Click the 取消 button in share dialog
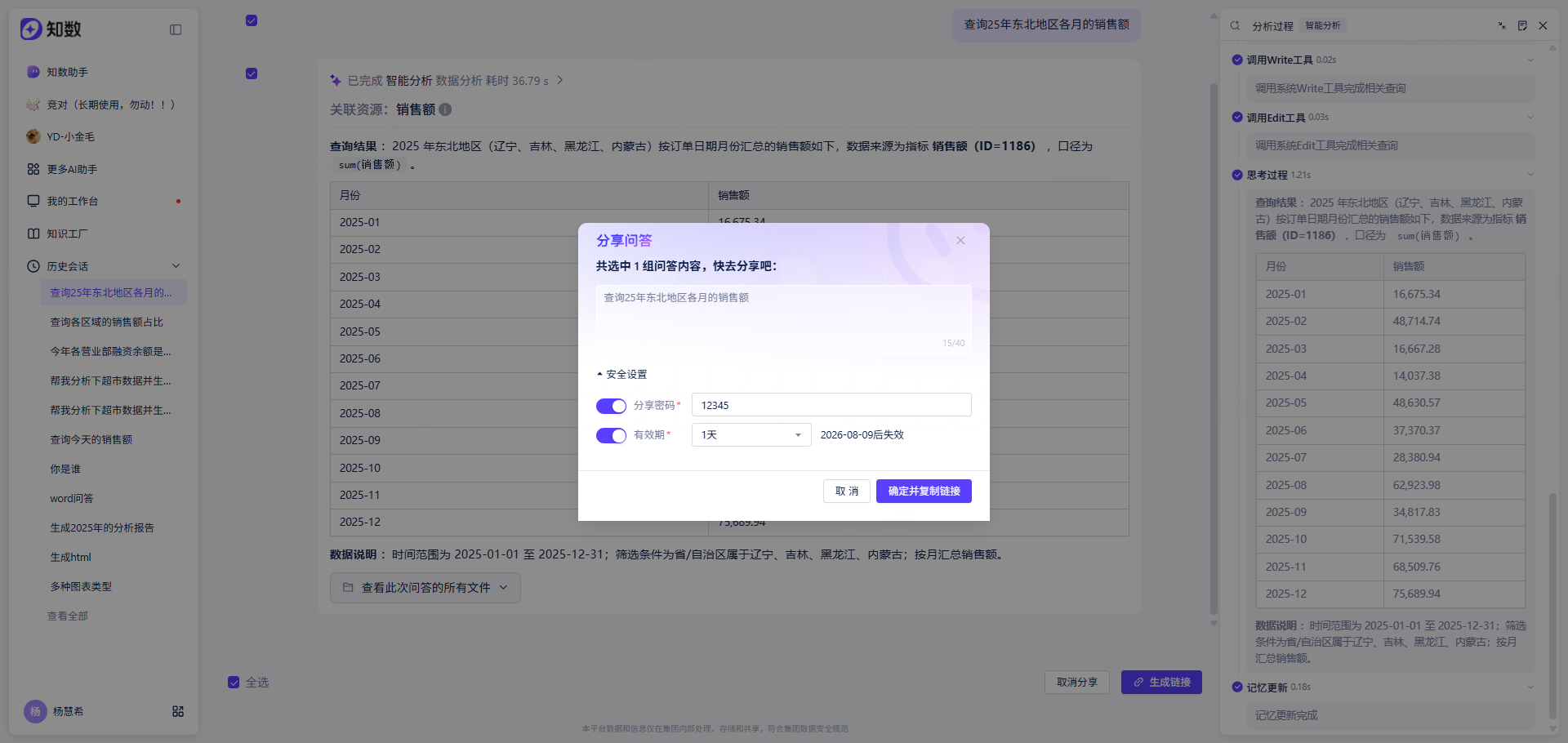 [847, 492]
